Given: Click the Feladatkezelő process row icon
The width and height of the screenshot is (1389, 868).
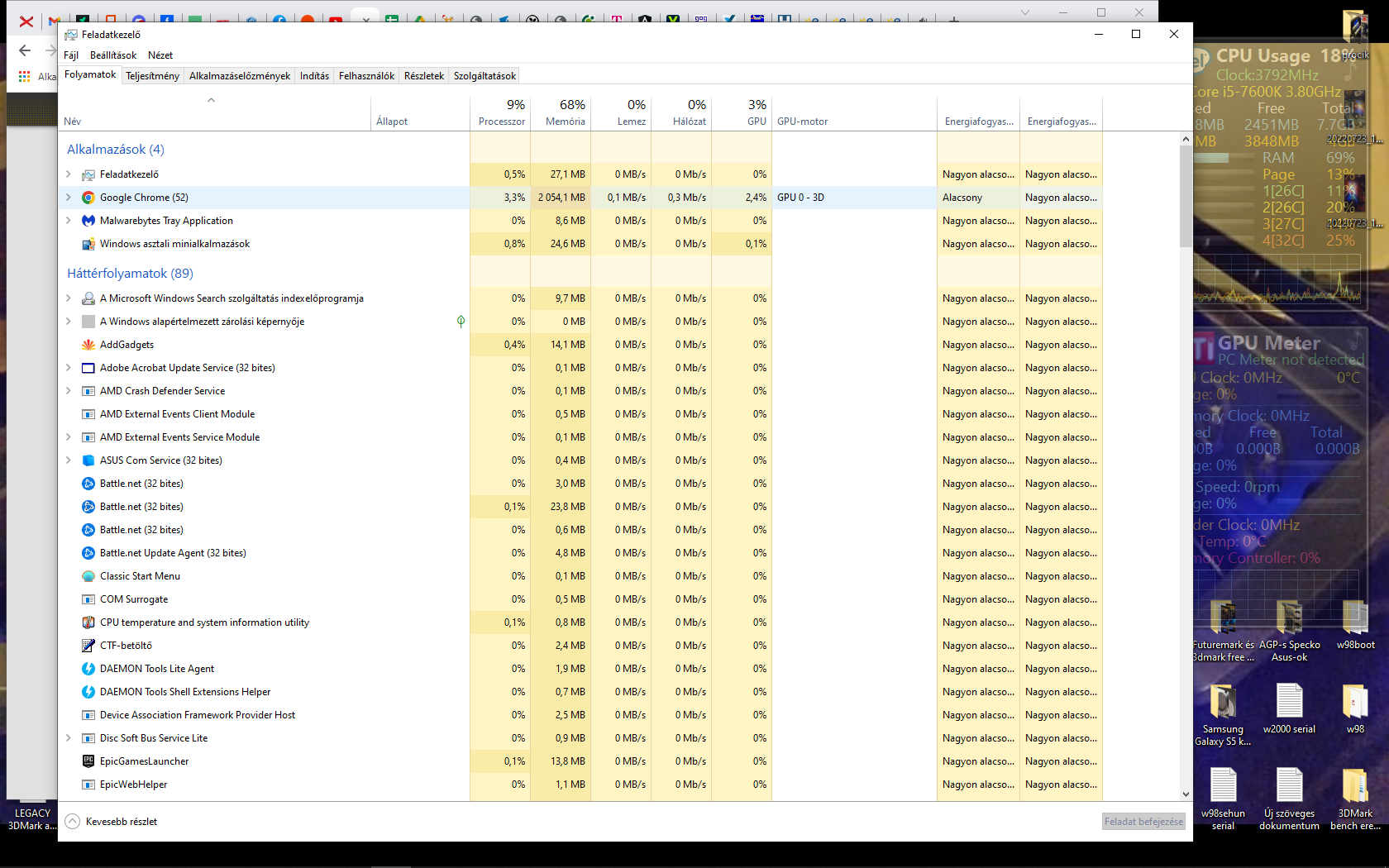Looking at the screenshot, I should (x=88, y=174).
